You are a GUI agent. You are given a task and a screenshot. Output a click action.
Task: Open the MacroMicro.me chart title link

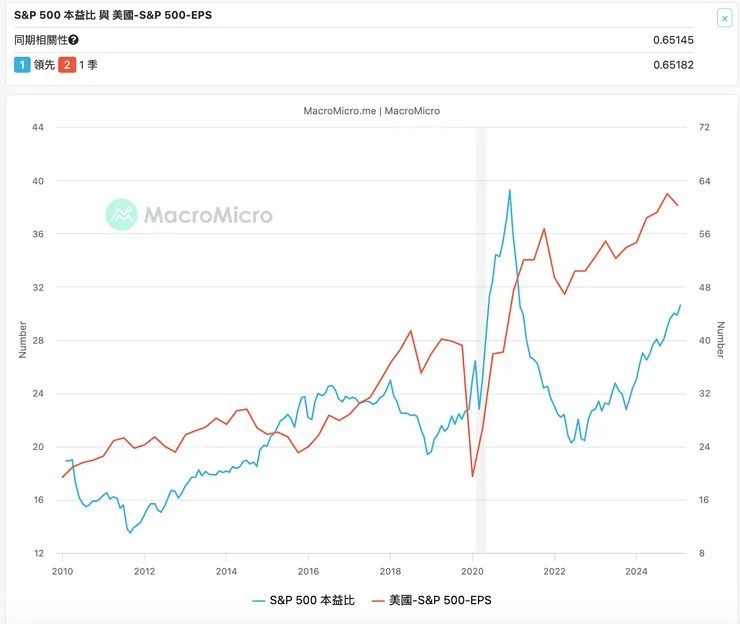pos(371,111)
